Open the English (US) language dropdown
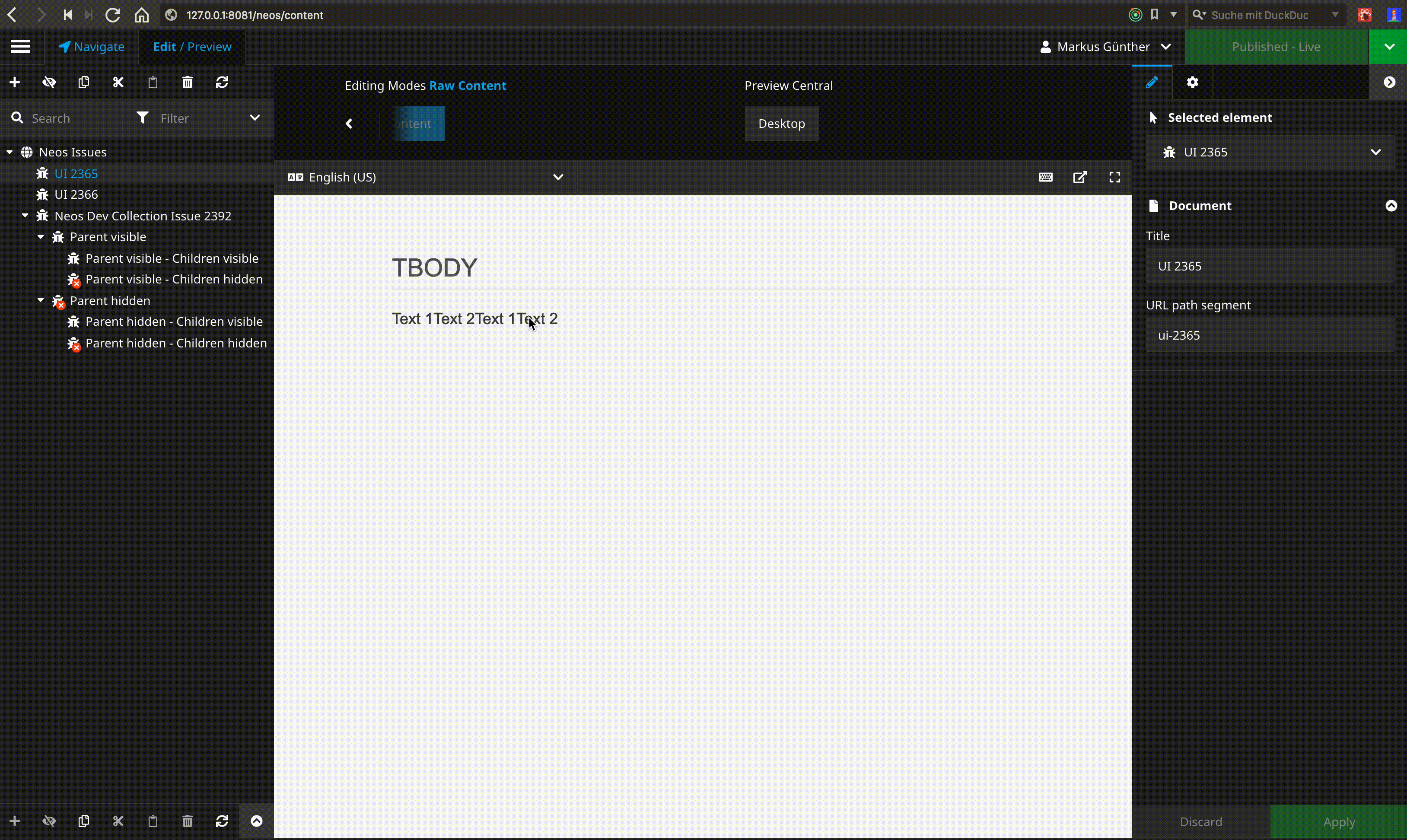Screen dimensions: 1407x840 (x=426, y=177)
